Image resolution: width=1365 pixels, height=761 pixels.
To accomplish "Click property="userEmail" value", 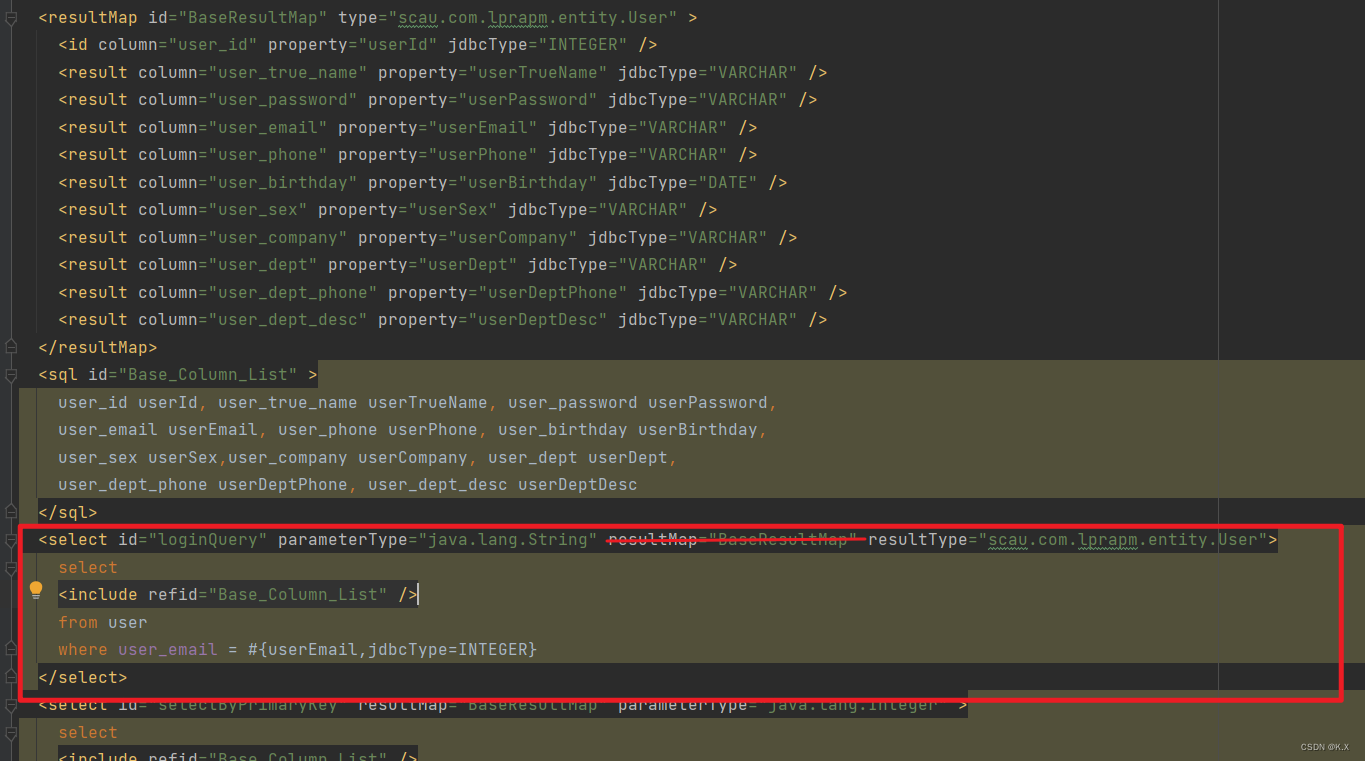I will (438, 127).
